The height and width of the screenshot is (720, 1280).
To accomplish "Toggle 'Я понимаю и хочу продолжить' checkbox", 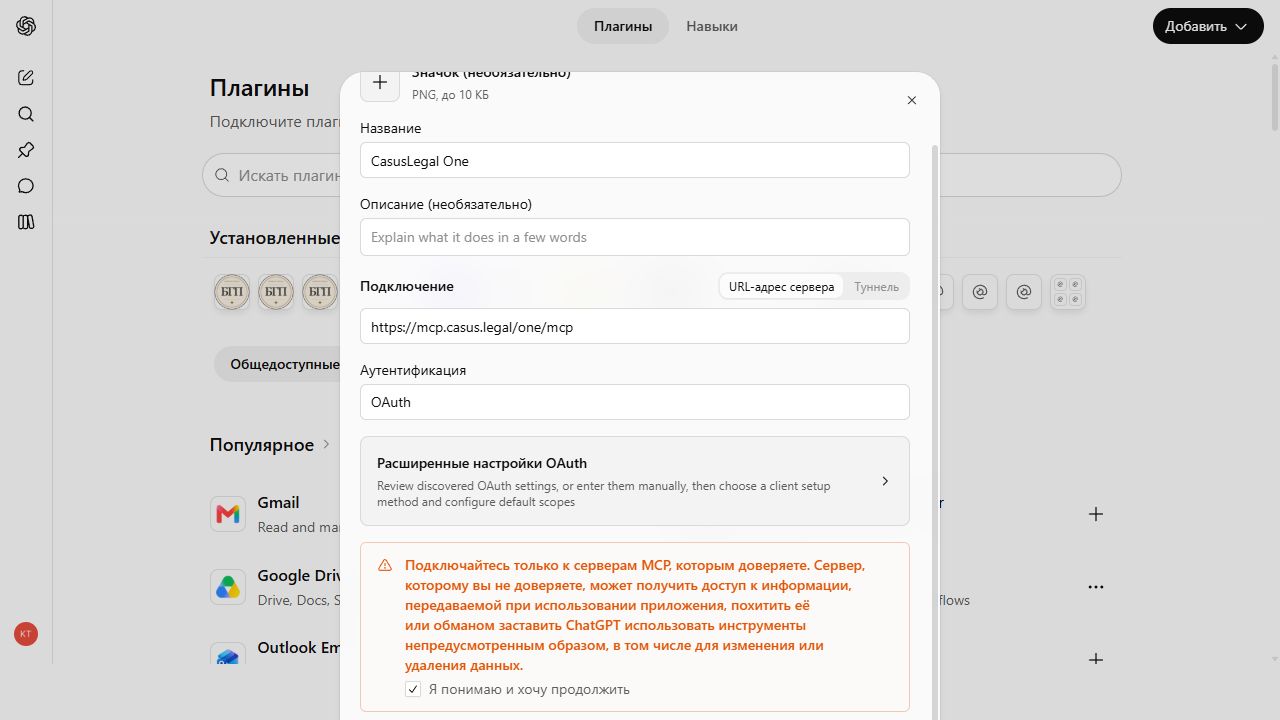I will click(x=413, y=689).
